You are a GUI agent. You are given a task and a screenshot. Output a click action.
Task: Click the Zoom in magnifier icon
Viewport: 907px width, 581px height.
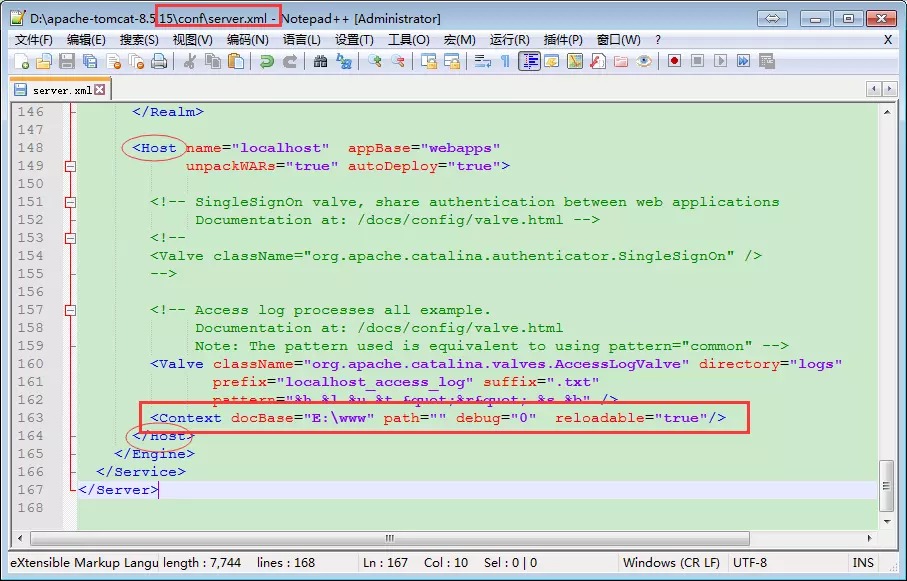375,62
